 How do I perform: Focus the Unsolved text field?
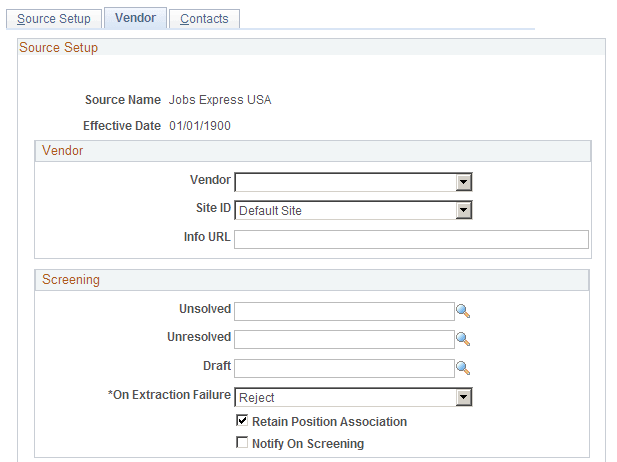[344, 311]
